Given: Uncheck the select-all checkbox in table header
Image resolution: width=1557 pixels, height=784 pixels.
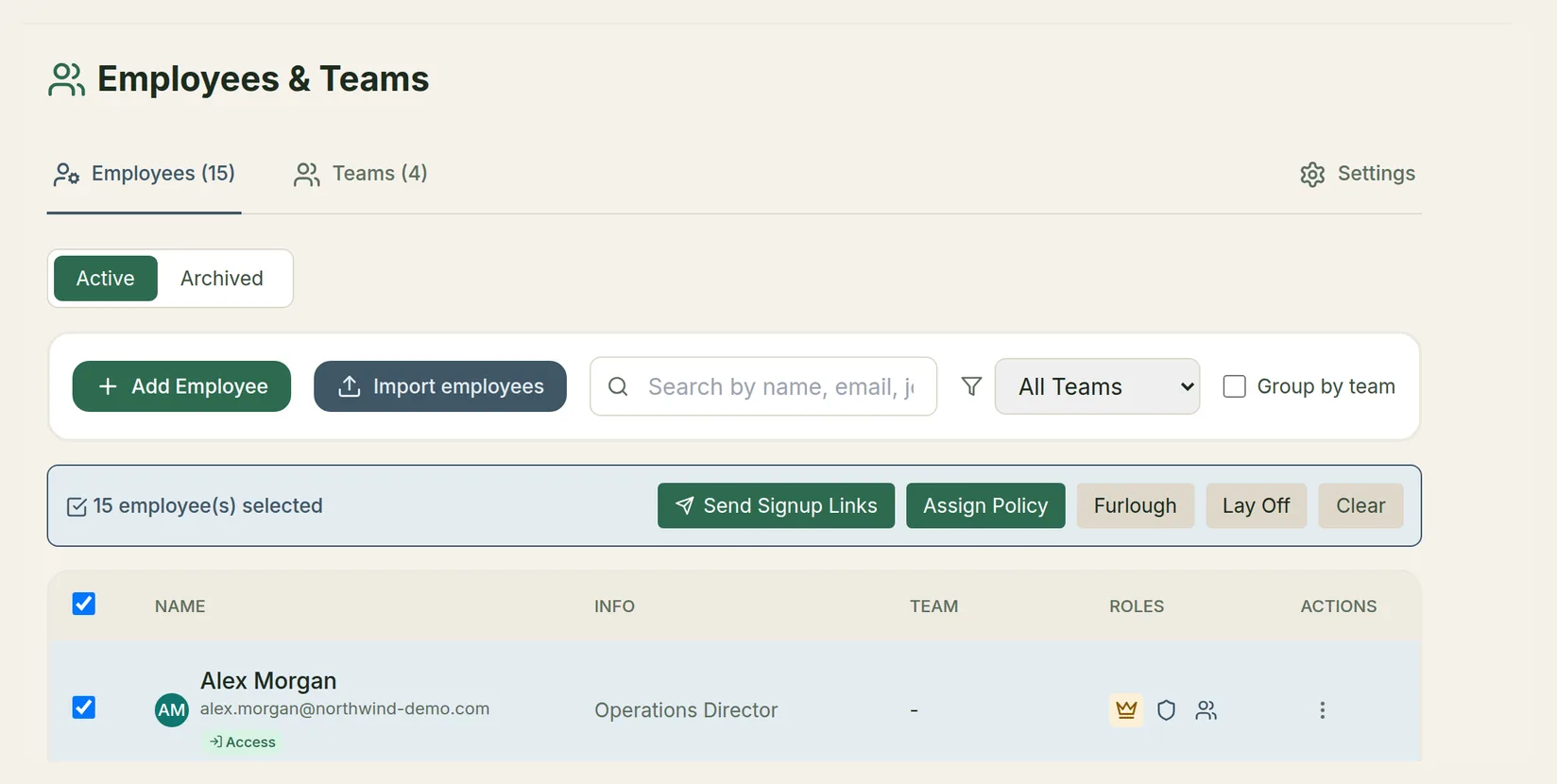Looking at the screenshot, I should (84, 604).
